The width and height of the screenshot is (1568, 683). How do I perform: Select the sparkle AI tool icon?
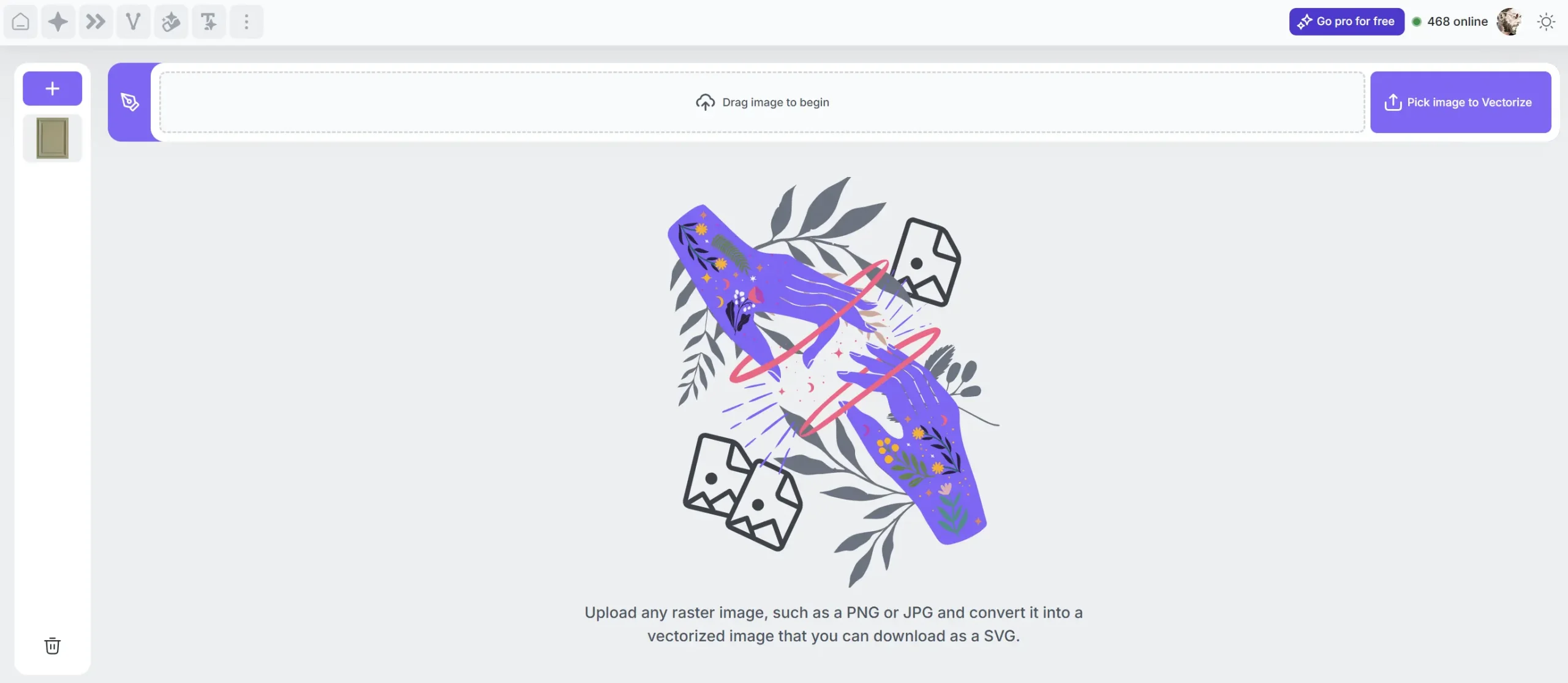pos(58,21)
